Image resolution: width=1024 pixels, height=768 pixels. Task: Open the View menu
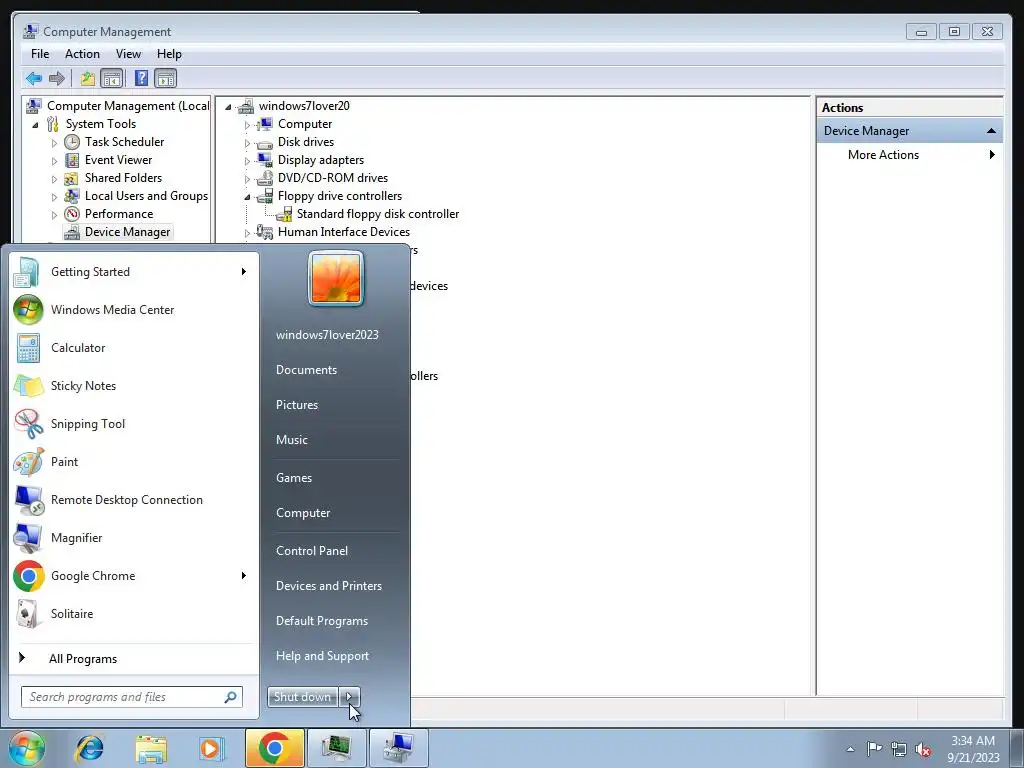click(128, 54)
